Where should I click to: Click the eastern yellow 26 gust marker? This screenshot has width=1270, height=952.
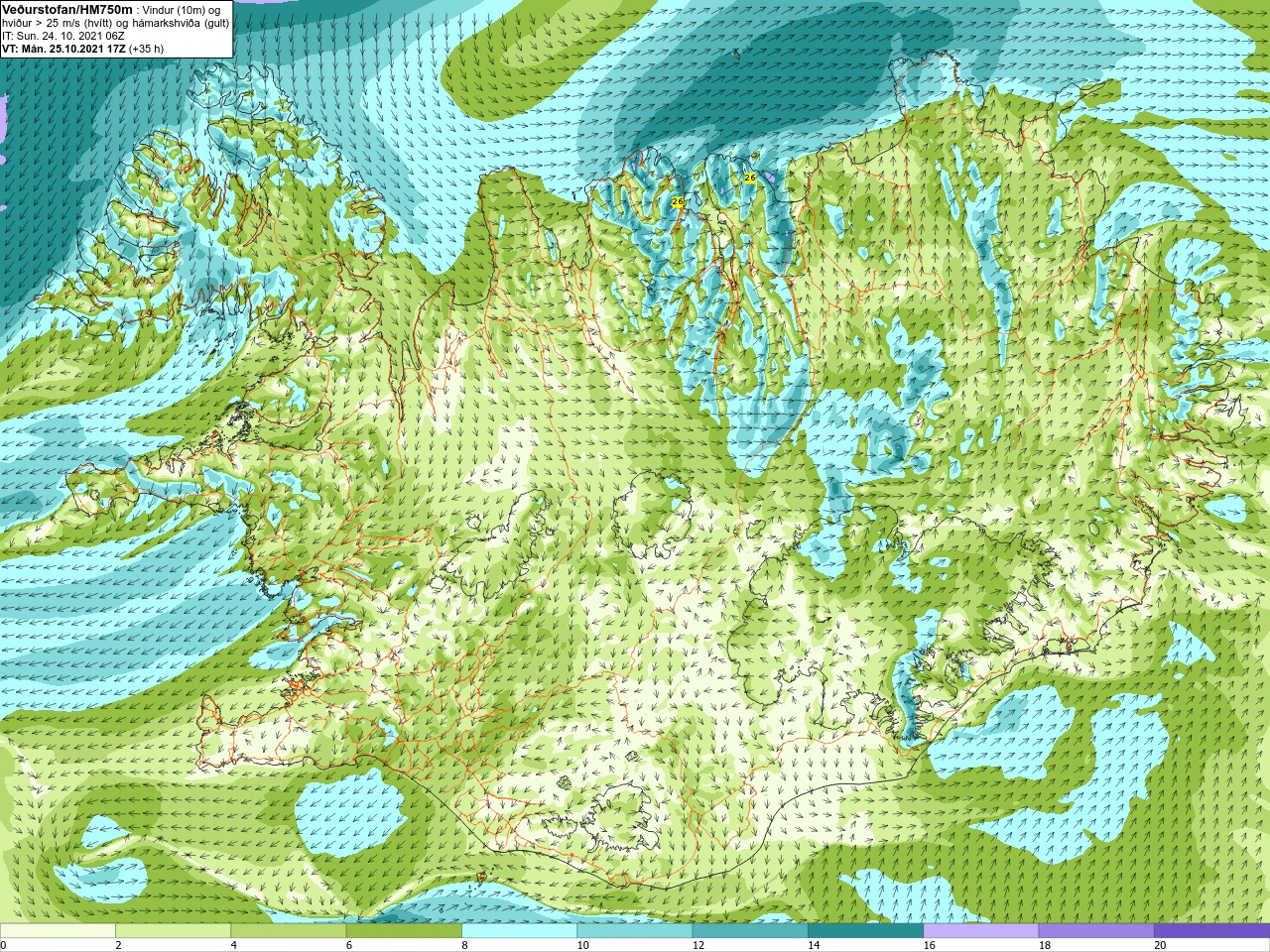pos(750,178)
